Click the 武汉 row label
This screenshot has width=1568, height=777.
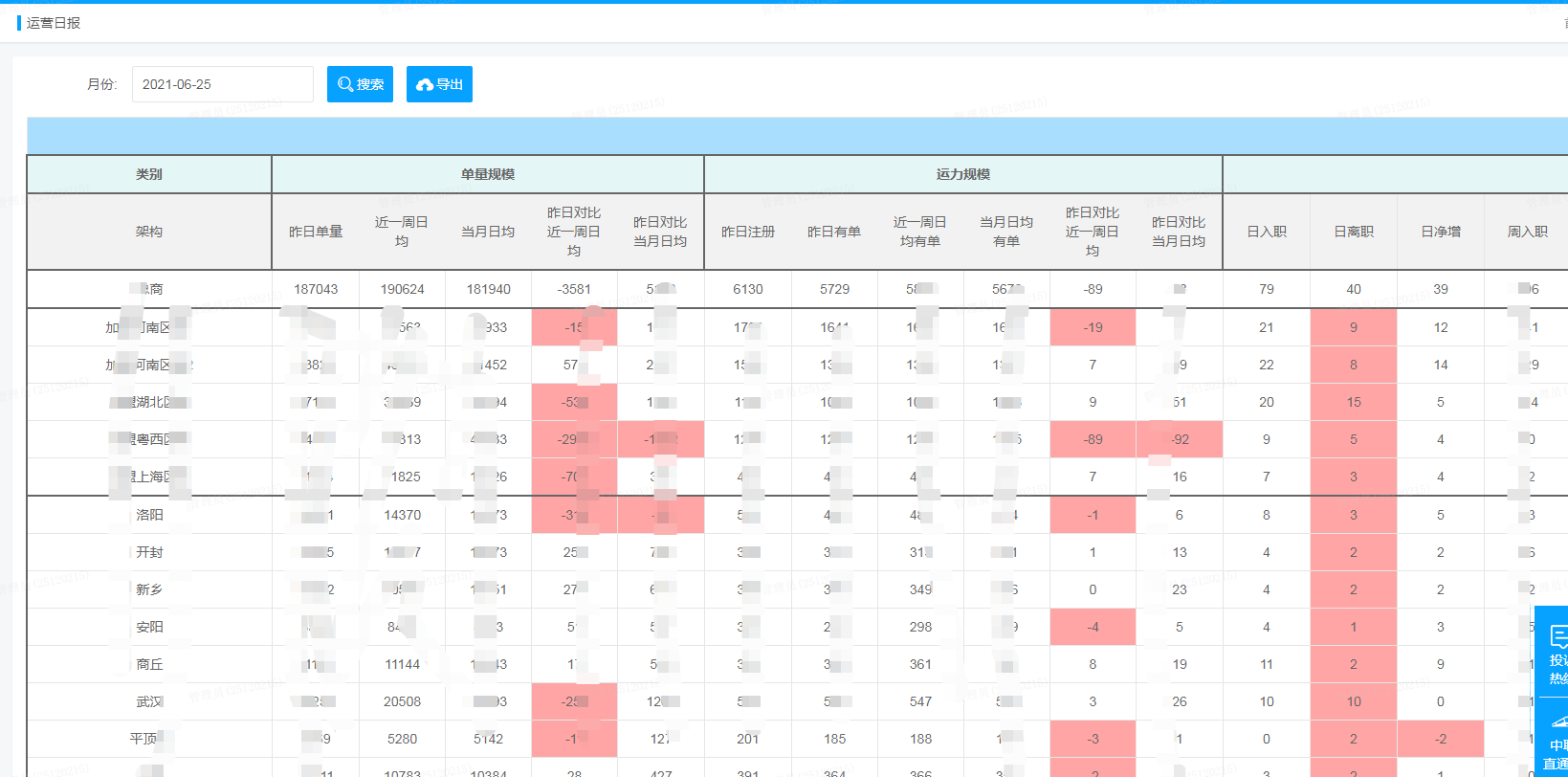click(x=149, y=701)
